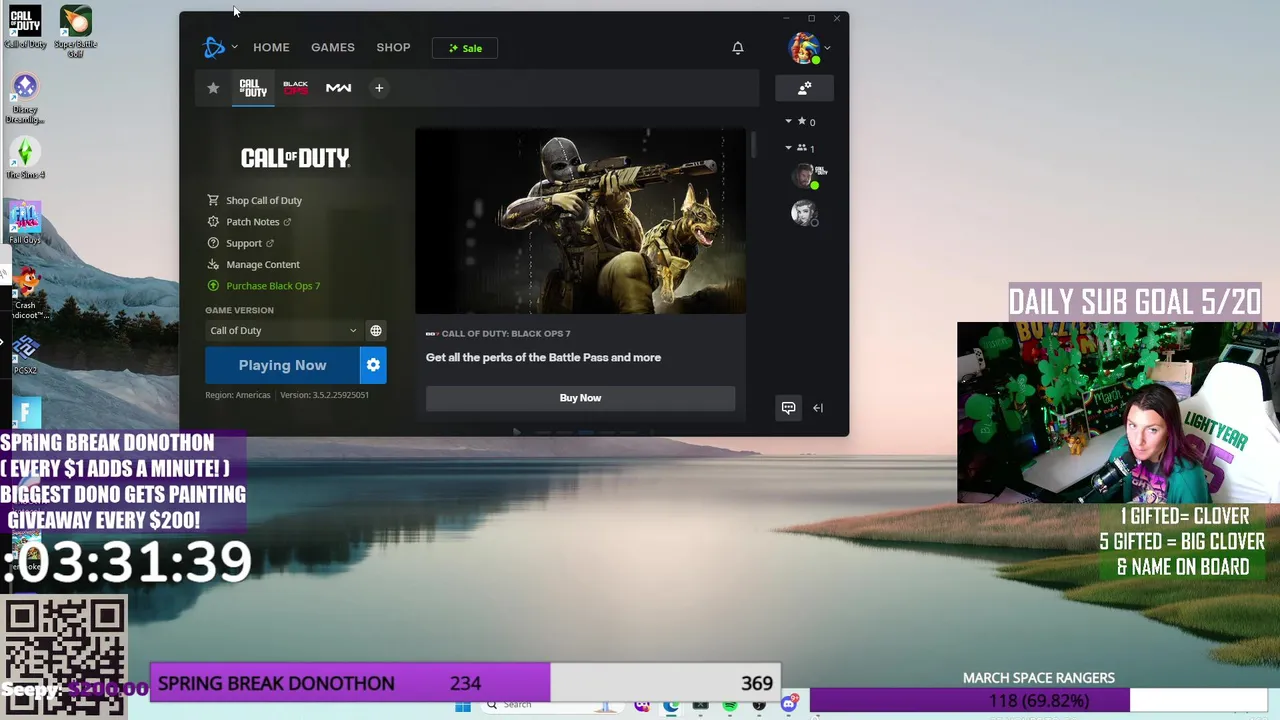The image size is (1280, 720).
Task: Open Disney Dreamlight desktop shortcut
Action: 25,98
